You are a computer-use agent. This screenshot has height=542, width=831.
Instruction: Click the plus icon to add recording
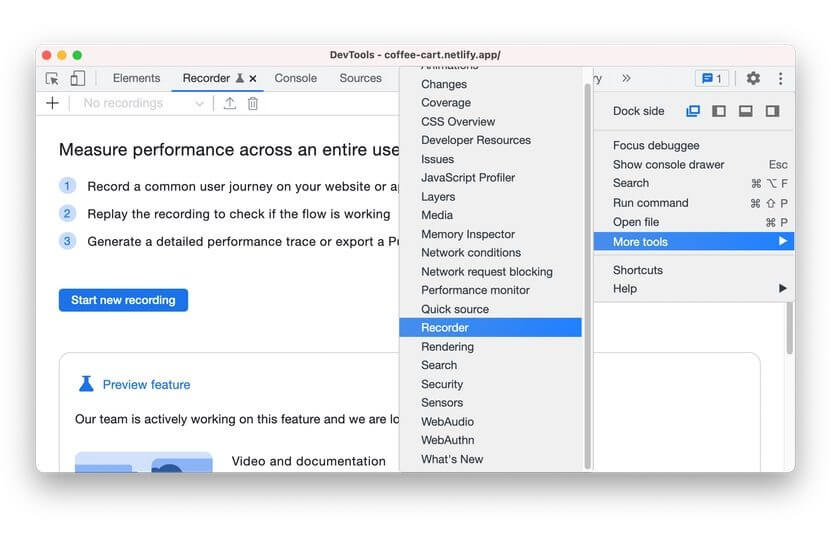[53, 103]
